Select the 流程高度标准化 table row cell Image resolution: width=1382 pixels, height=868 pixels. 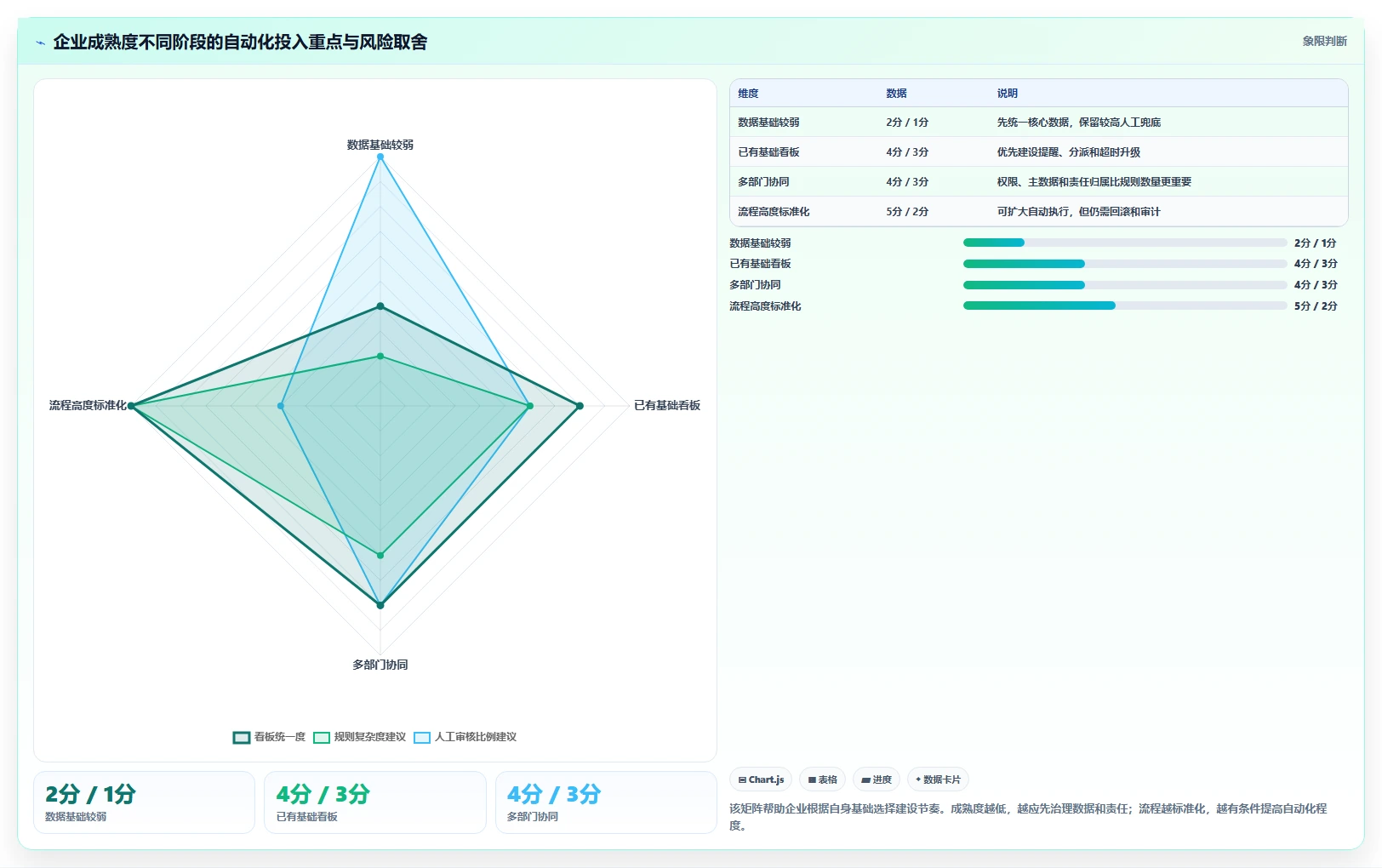coord(774,212)
